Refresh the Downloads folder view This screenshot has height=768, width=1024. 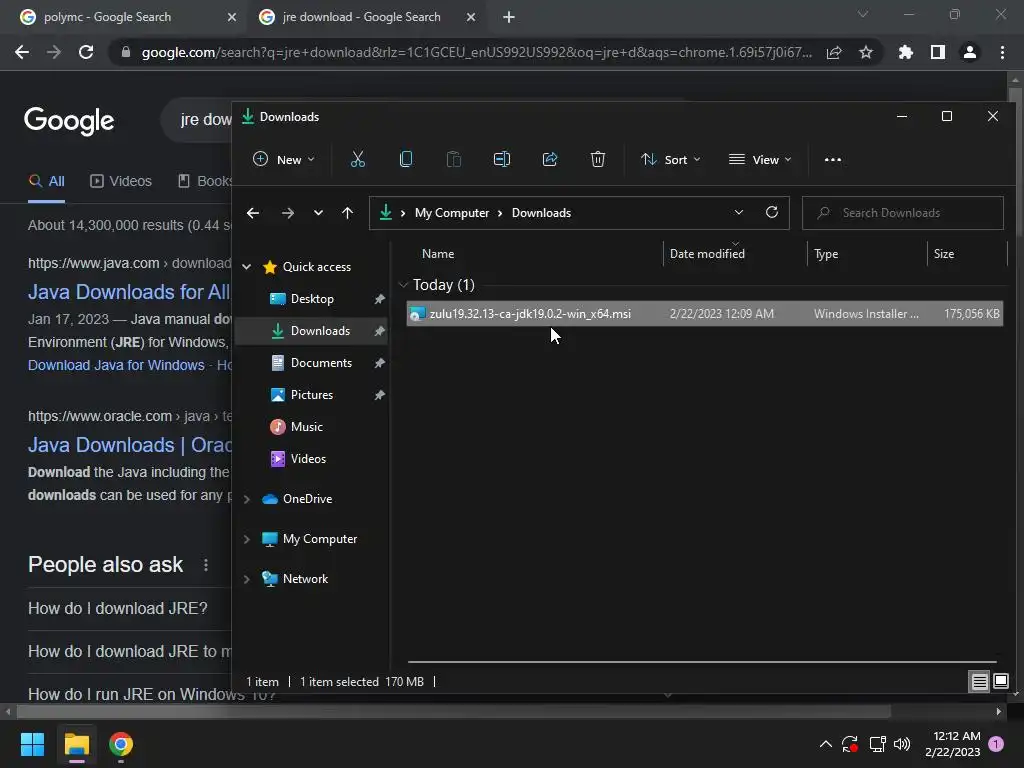click(x=772, y=212)
